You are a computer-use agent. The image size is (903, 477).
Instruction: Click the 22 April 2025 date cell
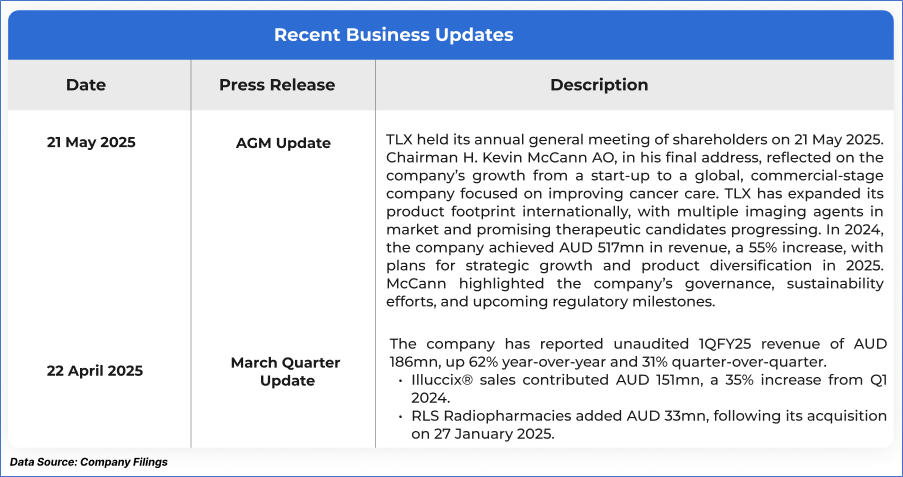tap(95, 370)
